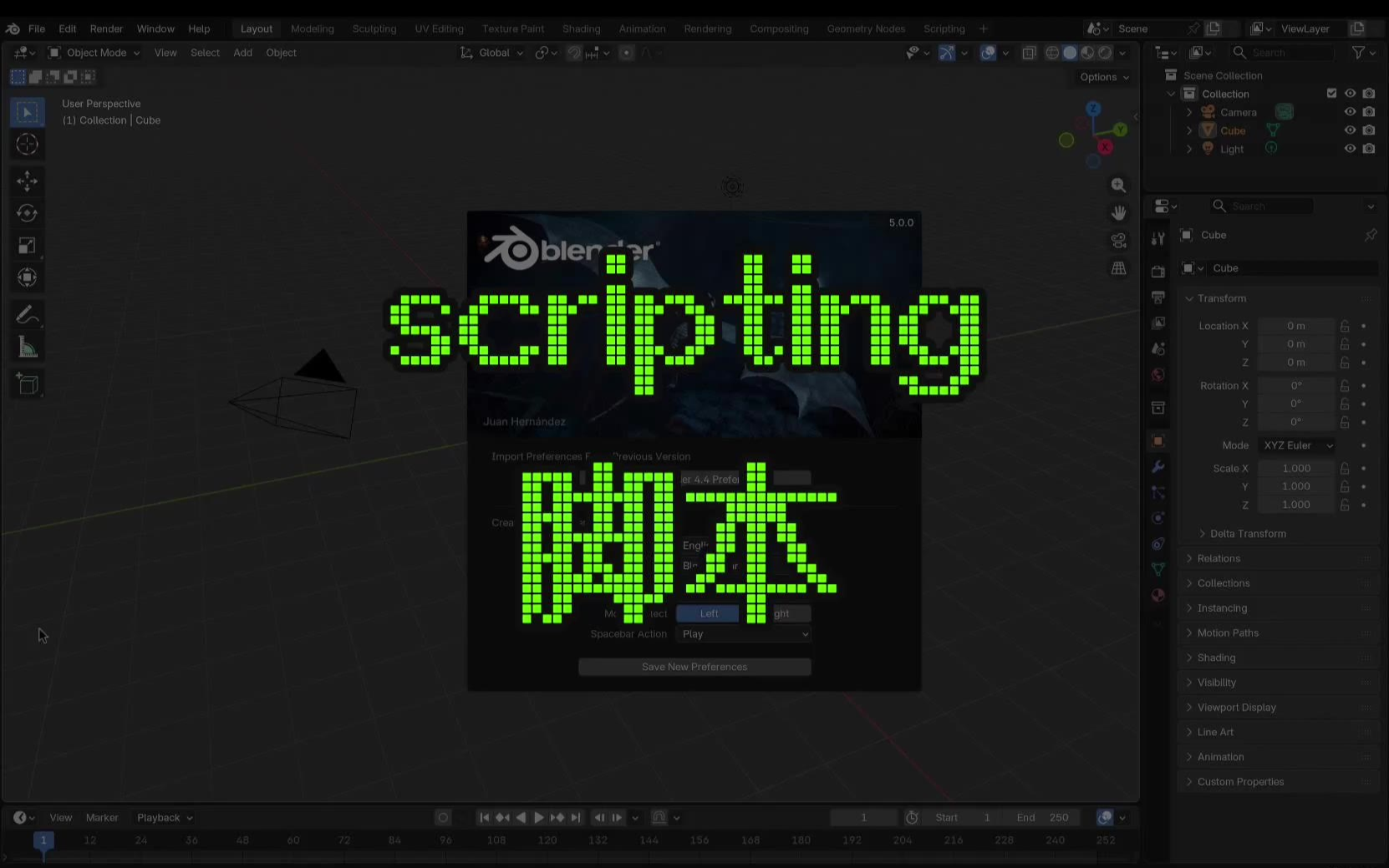Click the 3D Cursor tool

click(x=27, y=145)
